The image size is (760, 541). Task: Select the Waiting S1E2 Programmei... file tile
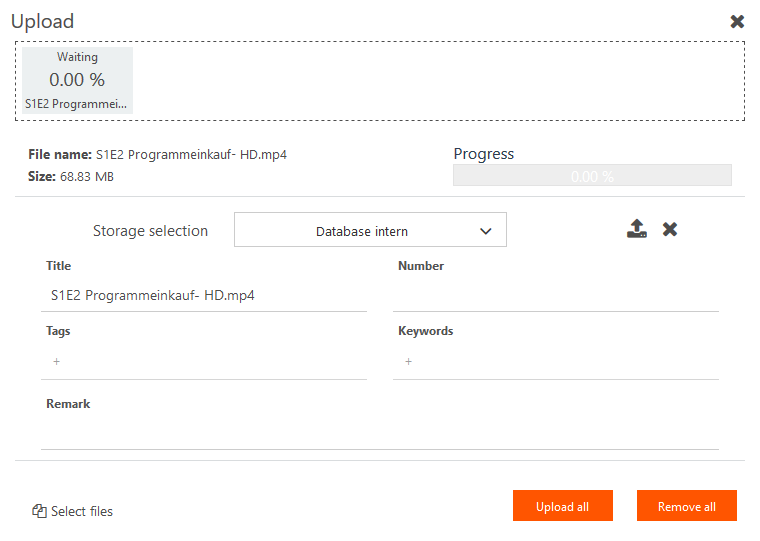77,80
